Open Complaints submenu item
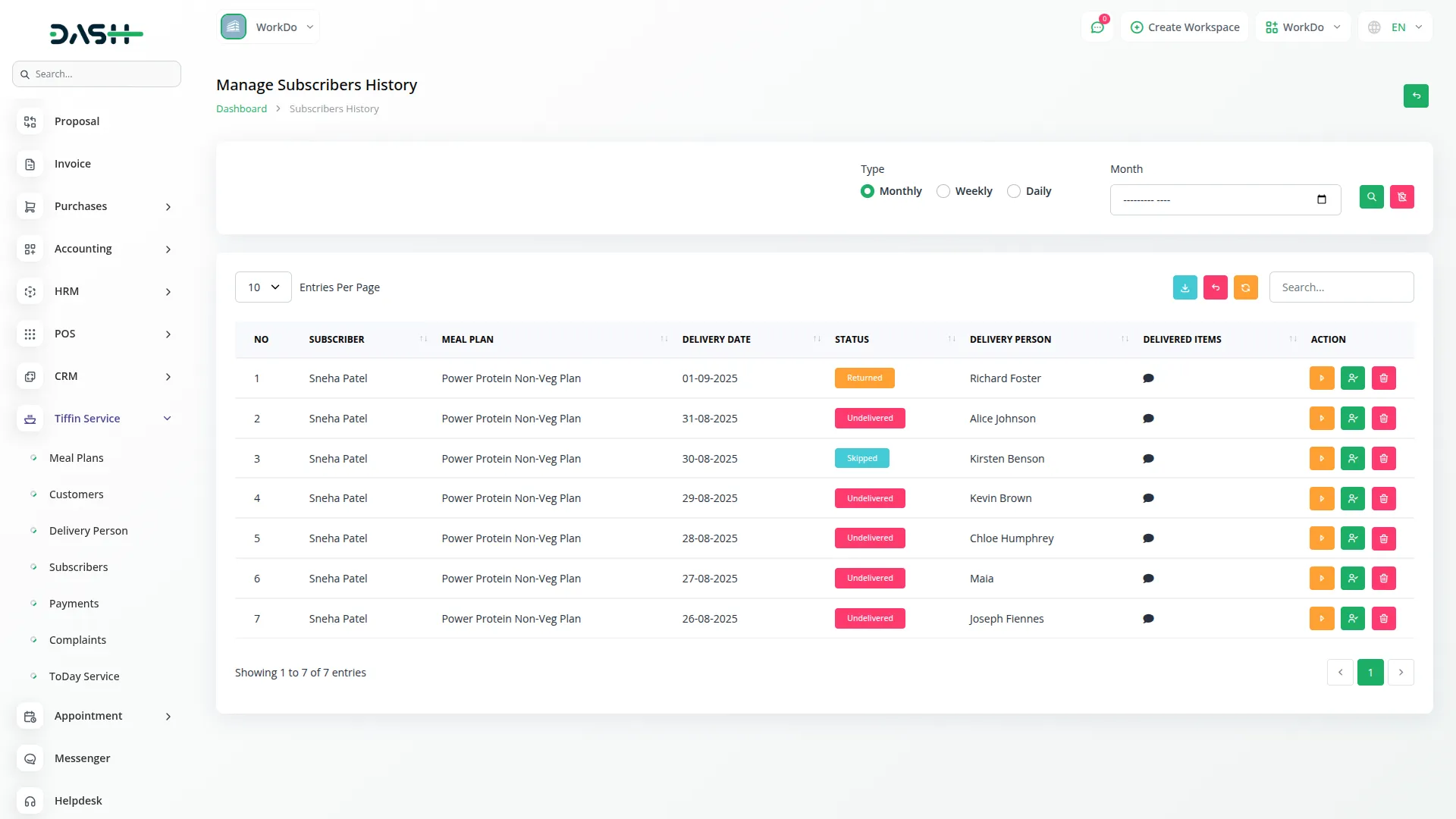Viewport: 1456px width, 819px height. coord(77,640)
